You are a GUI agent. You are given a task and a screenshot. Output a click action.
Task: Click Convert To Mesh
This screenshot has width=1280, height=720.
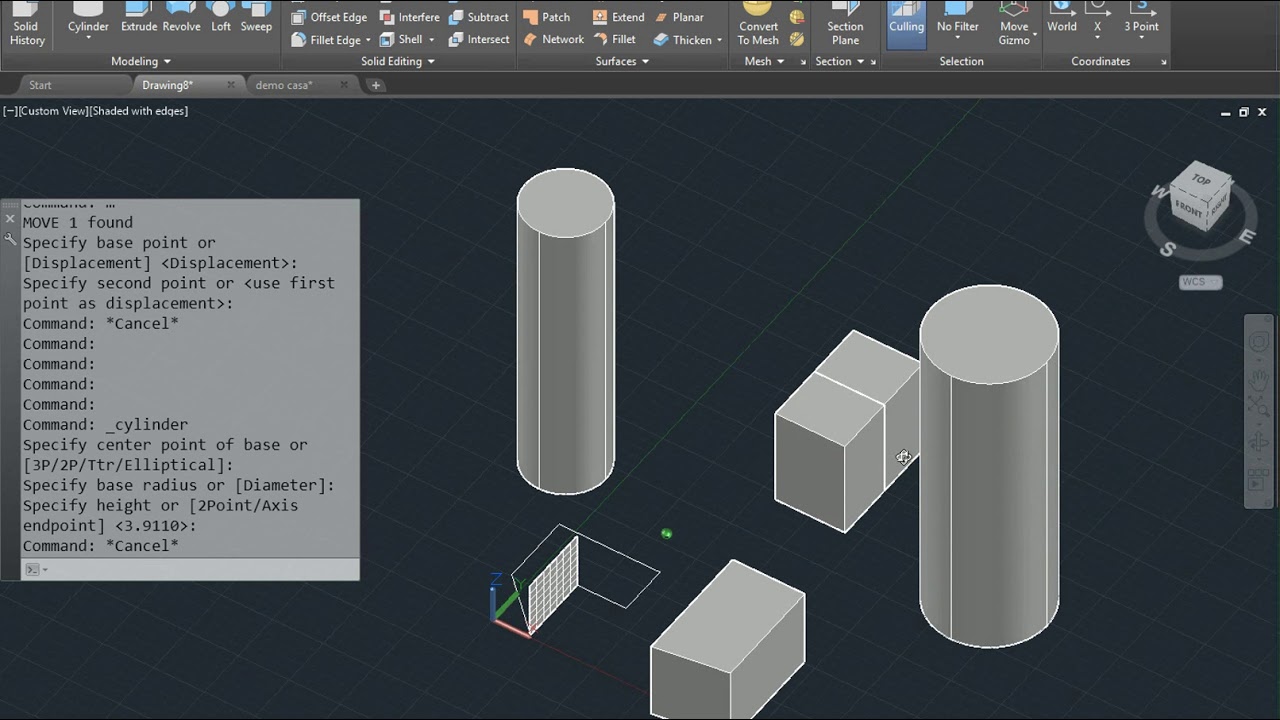point(758,24)
